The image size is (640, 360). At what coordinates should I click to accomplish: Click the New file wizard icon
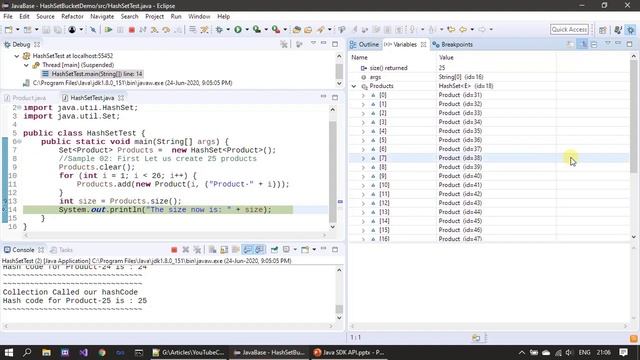click(9, 29)
